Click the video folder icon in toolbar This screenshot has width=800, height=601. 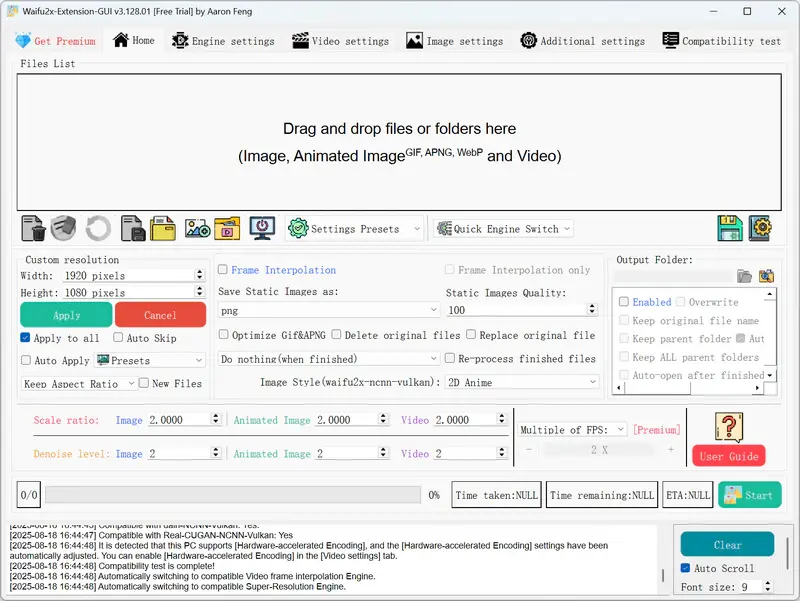(x=228, y=229)
